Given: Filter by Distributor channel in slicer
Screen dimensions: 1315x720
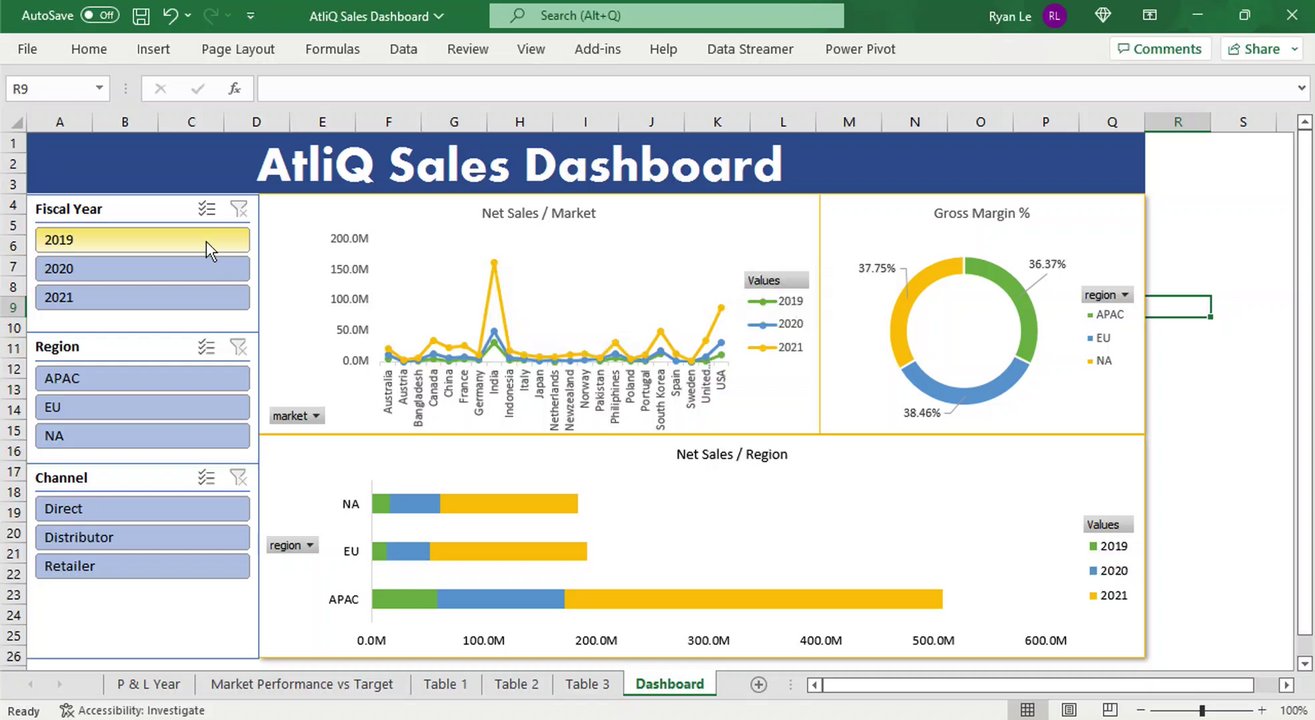Looking at the screenshot, I should (x=142, y=538).
